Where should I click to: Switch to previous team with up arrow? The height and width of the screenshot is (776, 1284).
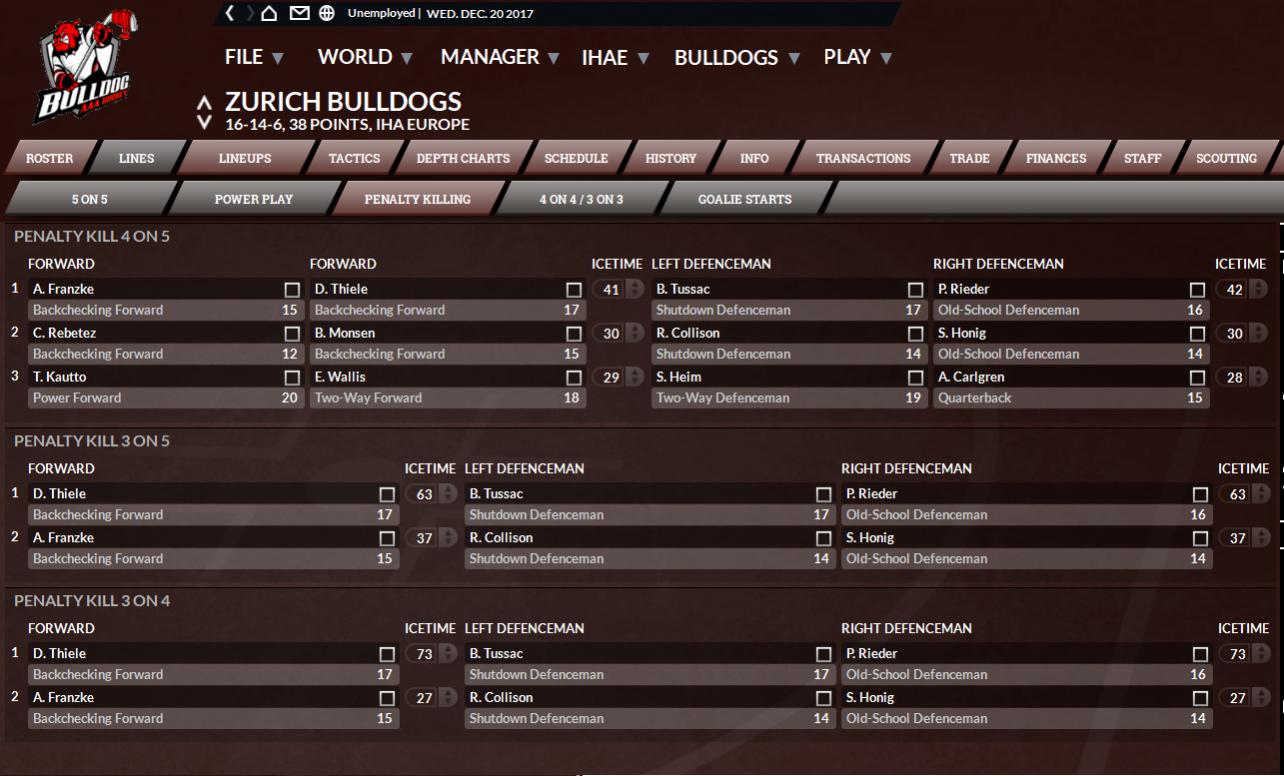(x=205, y=103)
